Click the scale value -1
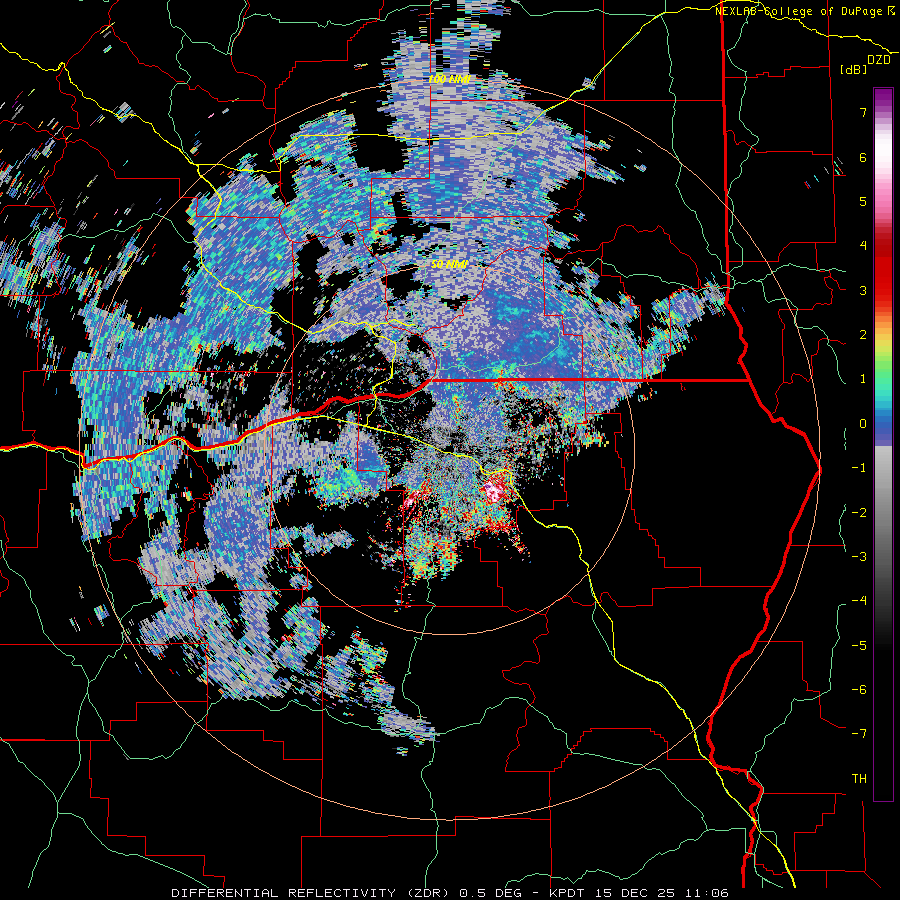The height and width of the screenshot is (900, 900). coord(859,468)
